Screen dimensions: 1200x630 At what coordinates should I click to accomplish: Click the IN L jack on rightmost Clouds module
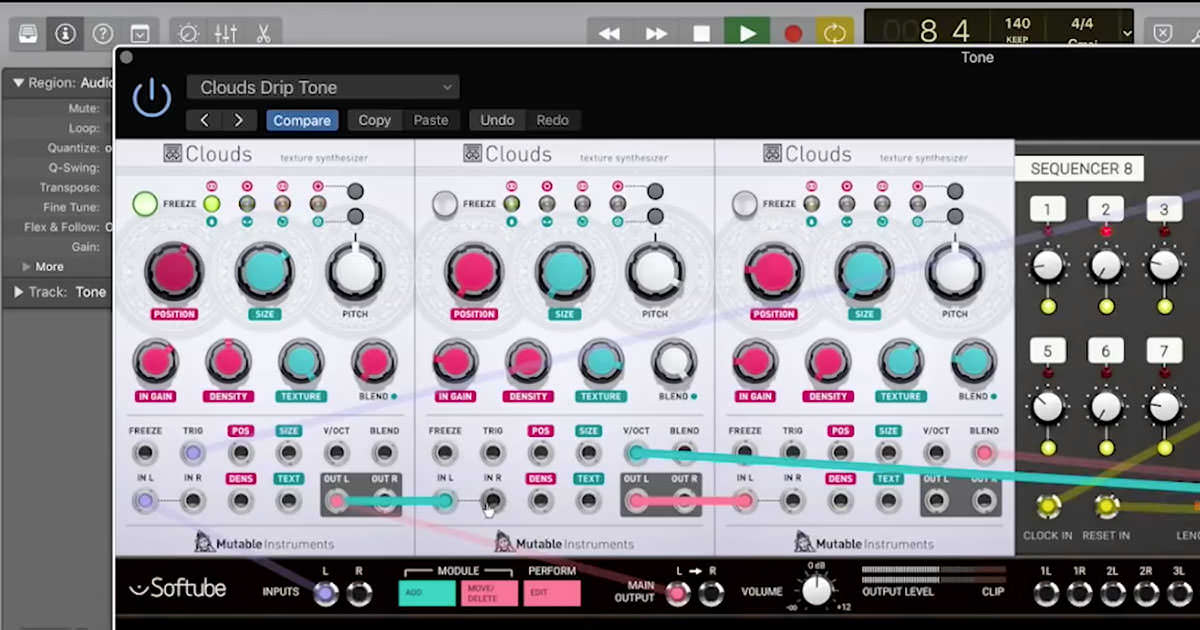(x=745, y=501)
